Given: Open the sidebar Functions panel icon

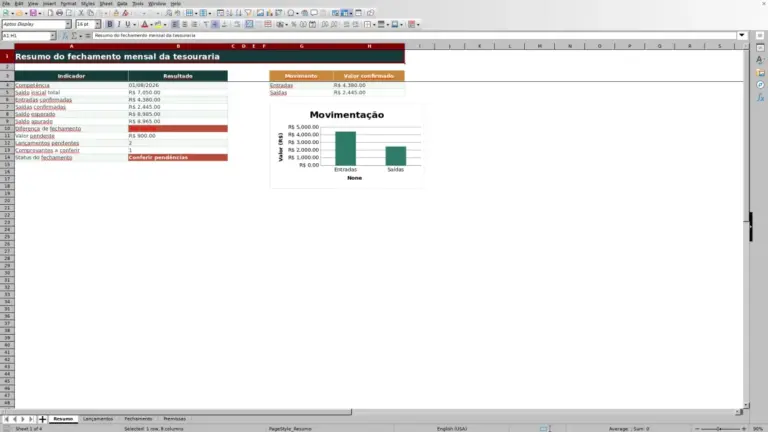Looking at the screenshot, I should tap(760, 97).
